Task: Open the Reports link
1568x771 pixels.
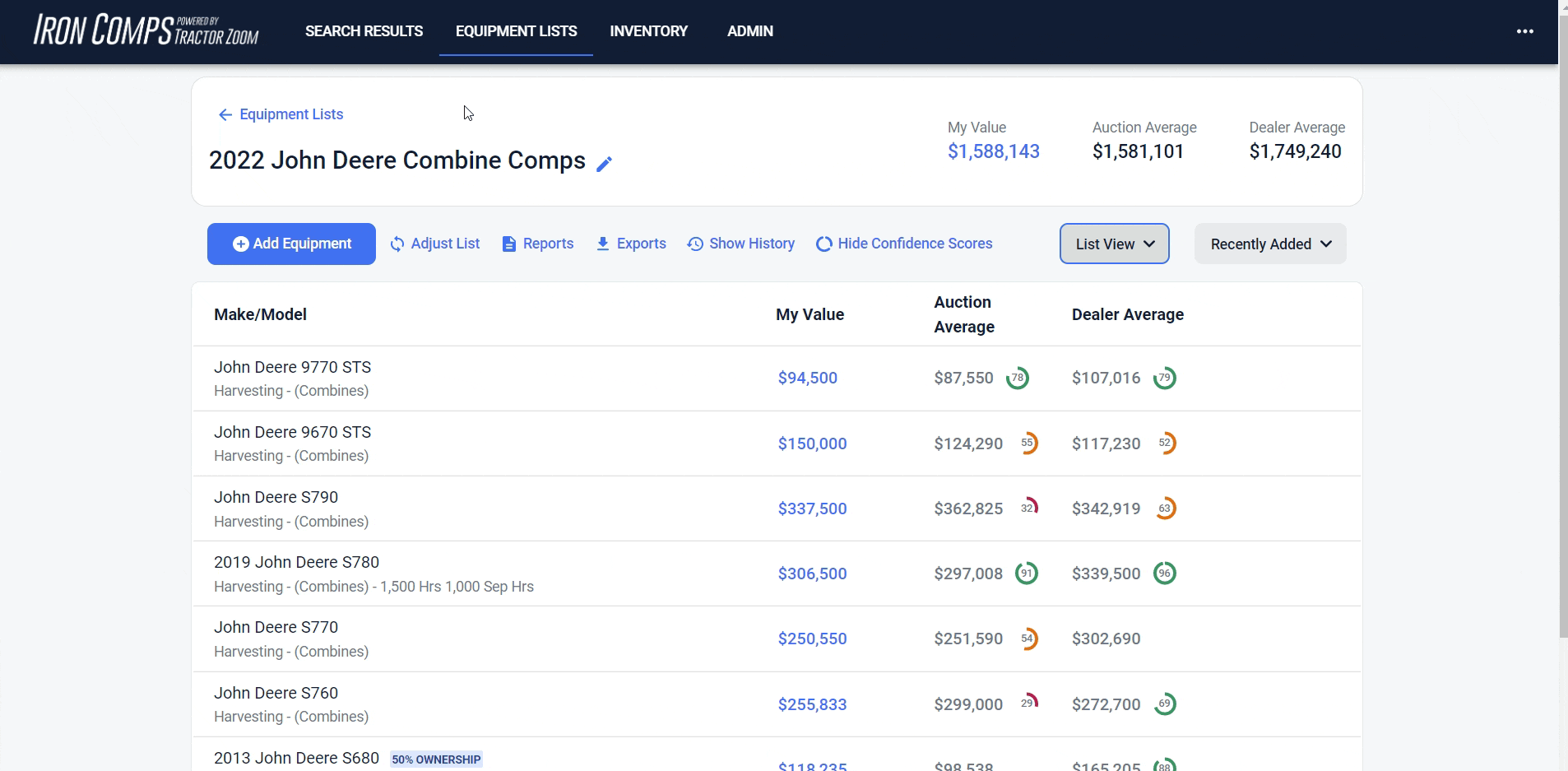Action: pyautogui.click(x=538, y=244)
